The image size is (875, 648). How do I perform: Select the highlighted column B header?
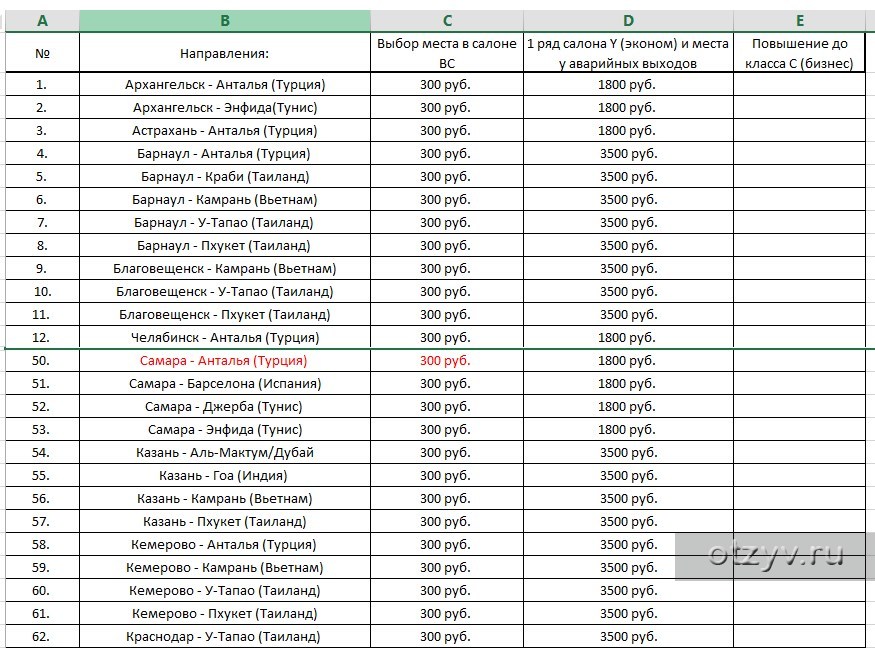pos(224,20)
